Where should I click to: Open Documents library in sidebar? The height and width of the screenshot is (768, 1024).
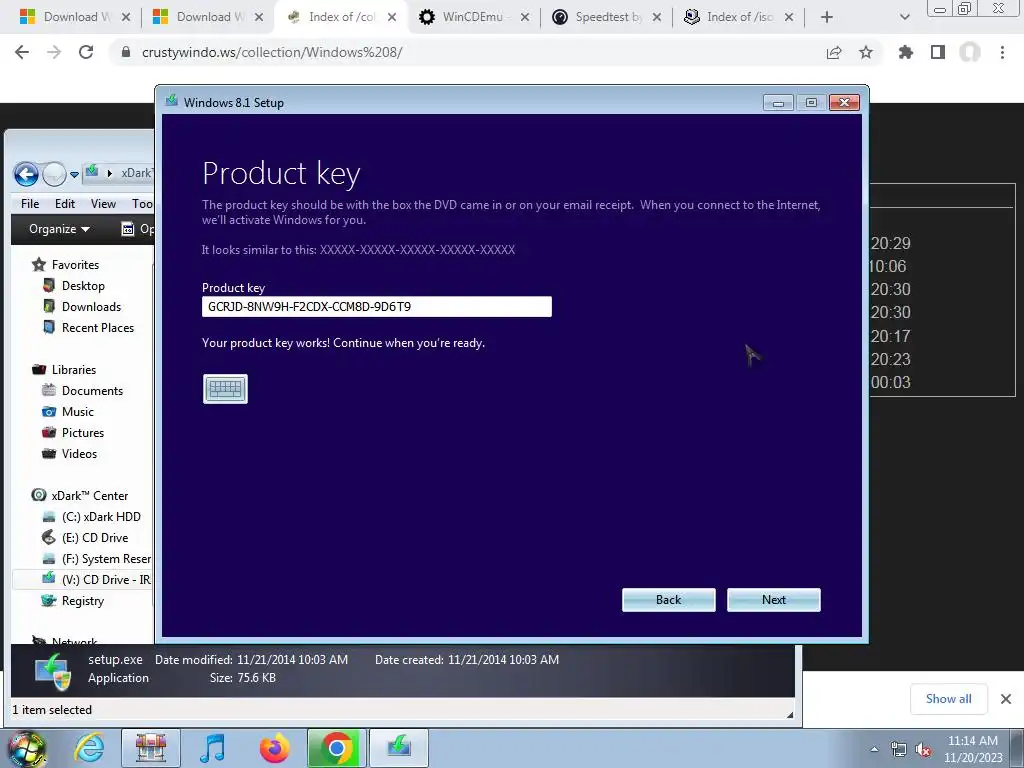click(x=82, y=391)
